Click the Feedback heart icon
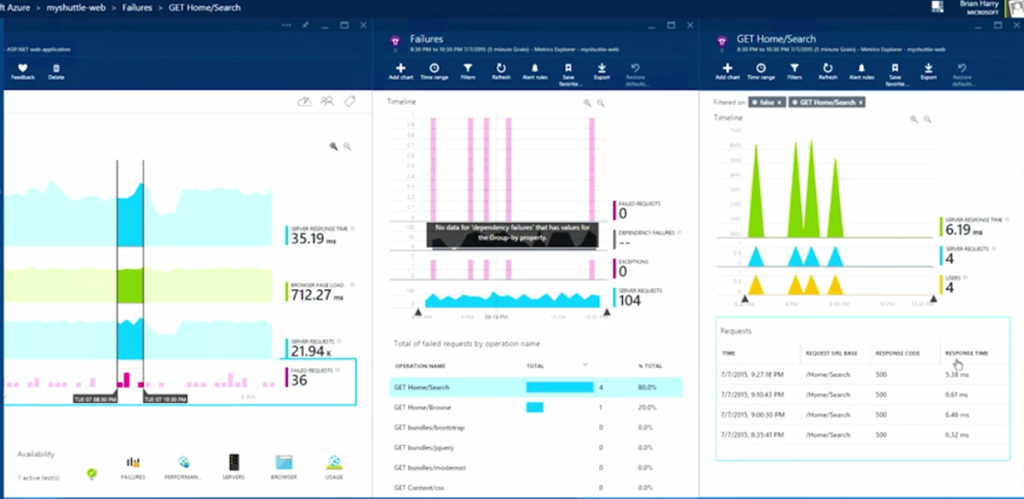 tap(23, 68)
